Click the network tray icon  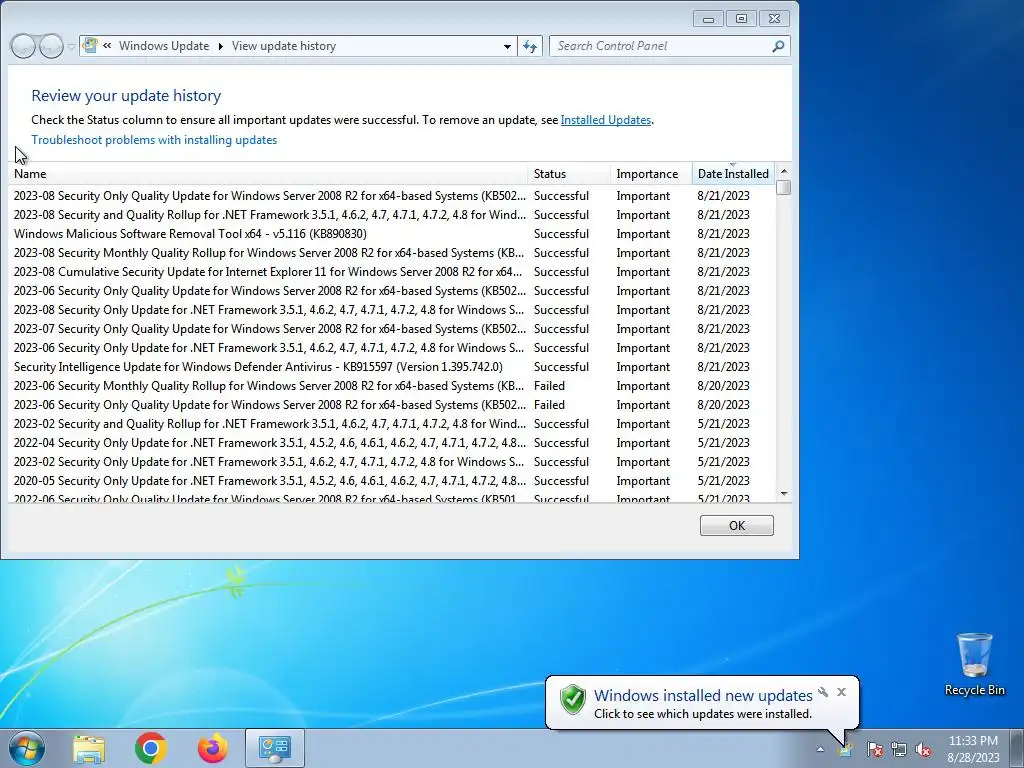(899, 749)
